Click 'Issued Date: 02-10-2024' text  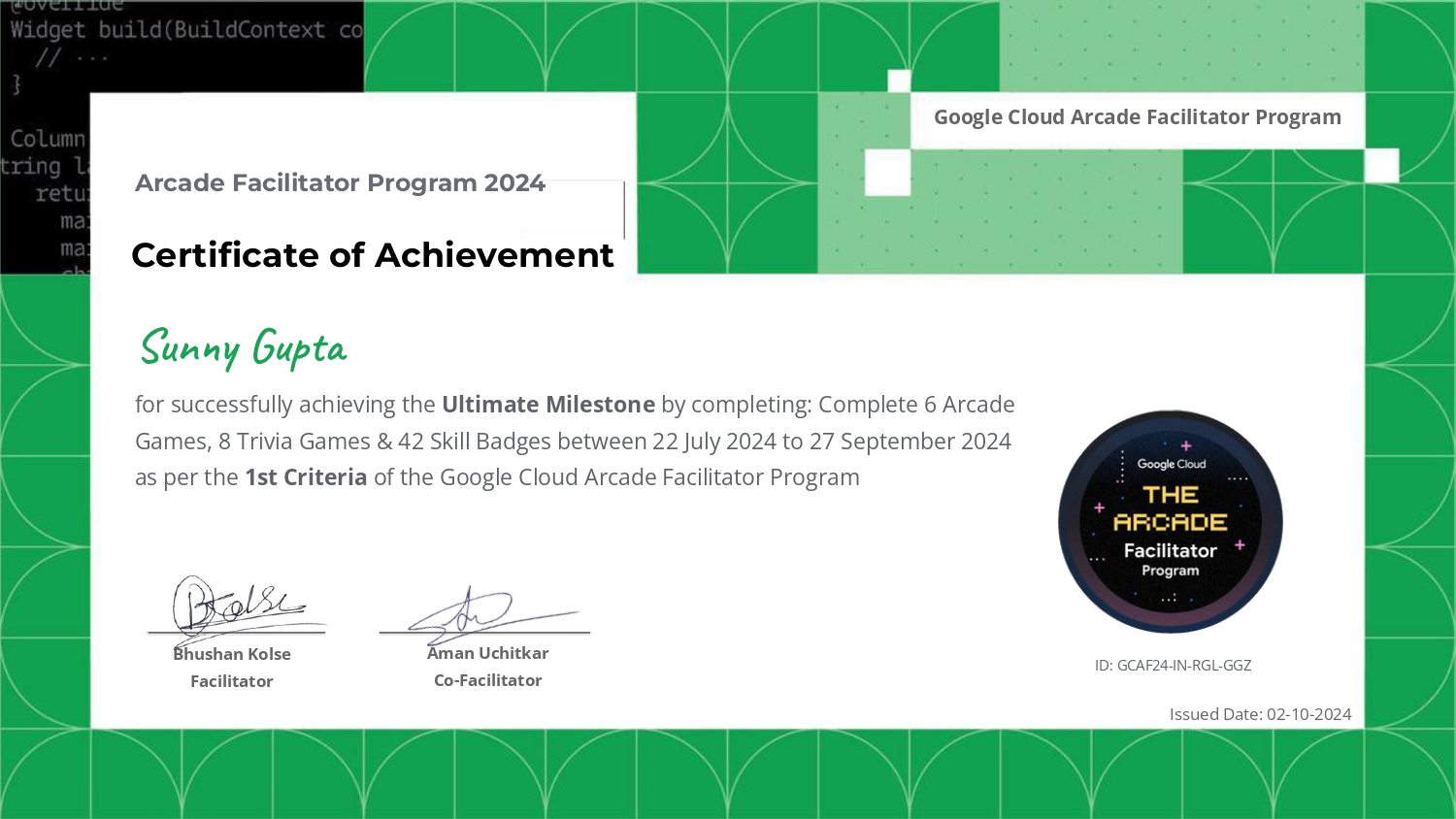point(1260,714)
